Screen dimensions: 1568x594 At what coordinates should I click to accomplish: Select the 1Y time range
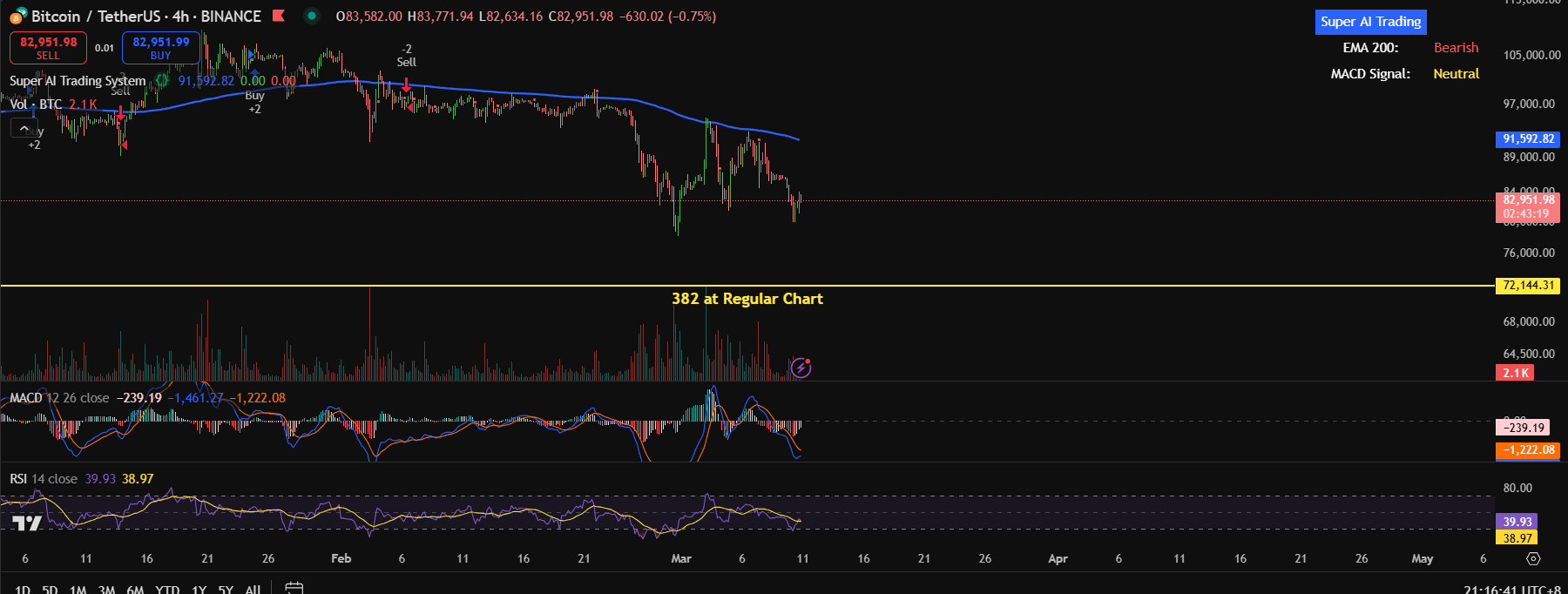pos(199,590)
